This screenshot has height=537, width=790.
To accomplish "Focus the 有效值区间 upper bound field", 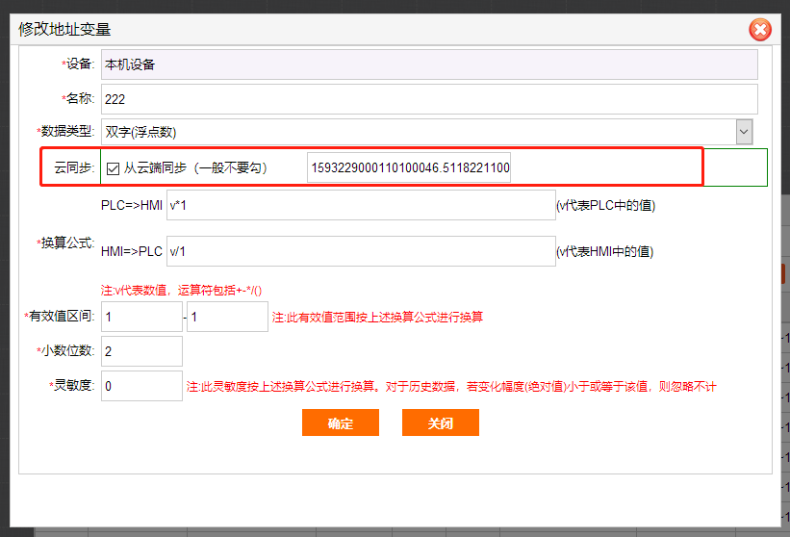I will (227, 317).
